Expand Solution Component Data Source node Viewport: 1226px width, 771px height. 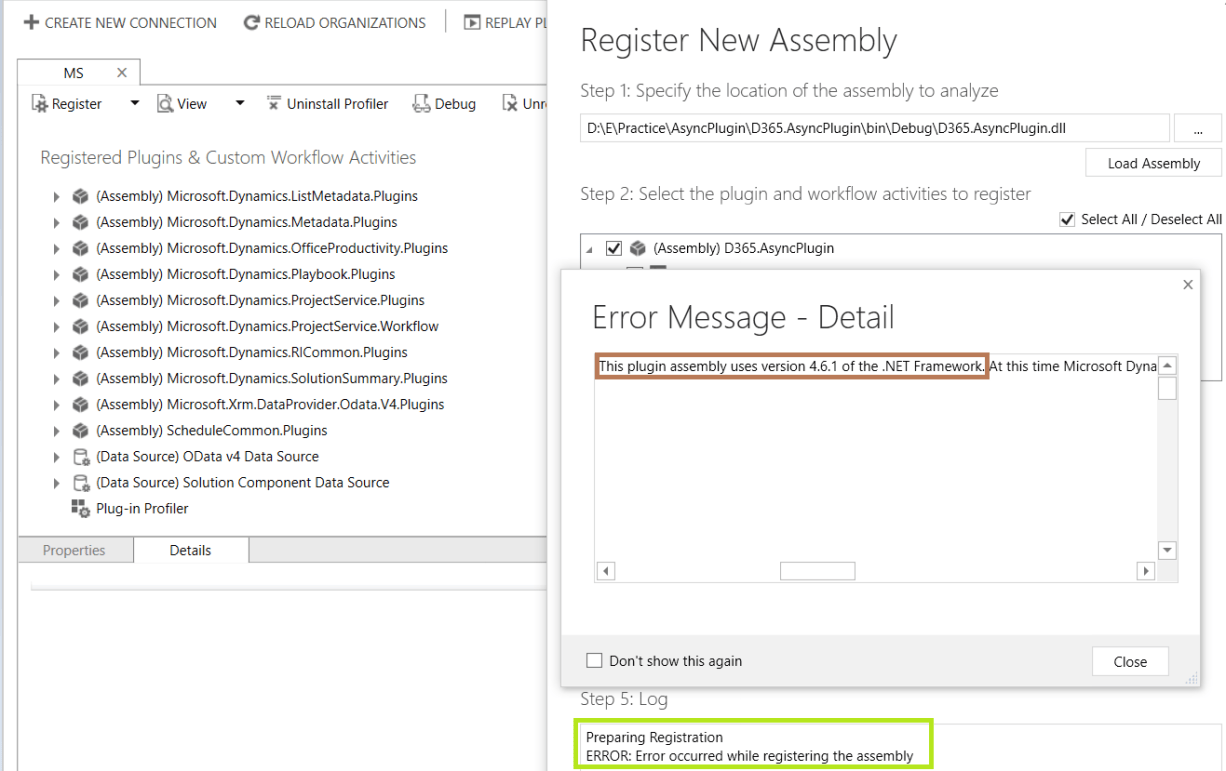tap(57, 482)
